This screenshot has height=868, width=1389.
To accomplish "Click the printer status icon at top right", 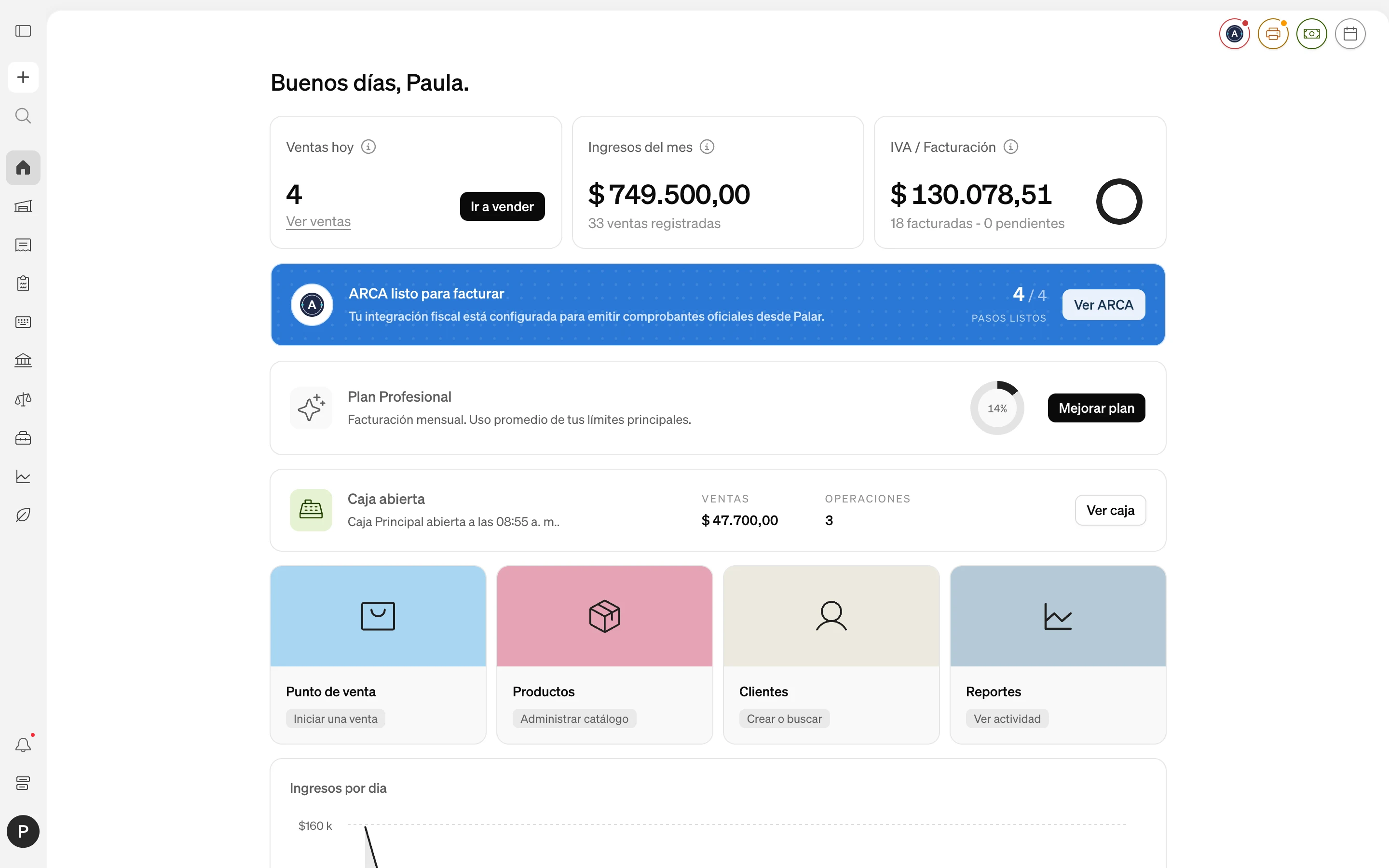I will click(x=1273, y=34).
